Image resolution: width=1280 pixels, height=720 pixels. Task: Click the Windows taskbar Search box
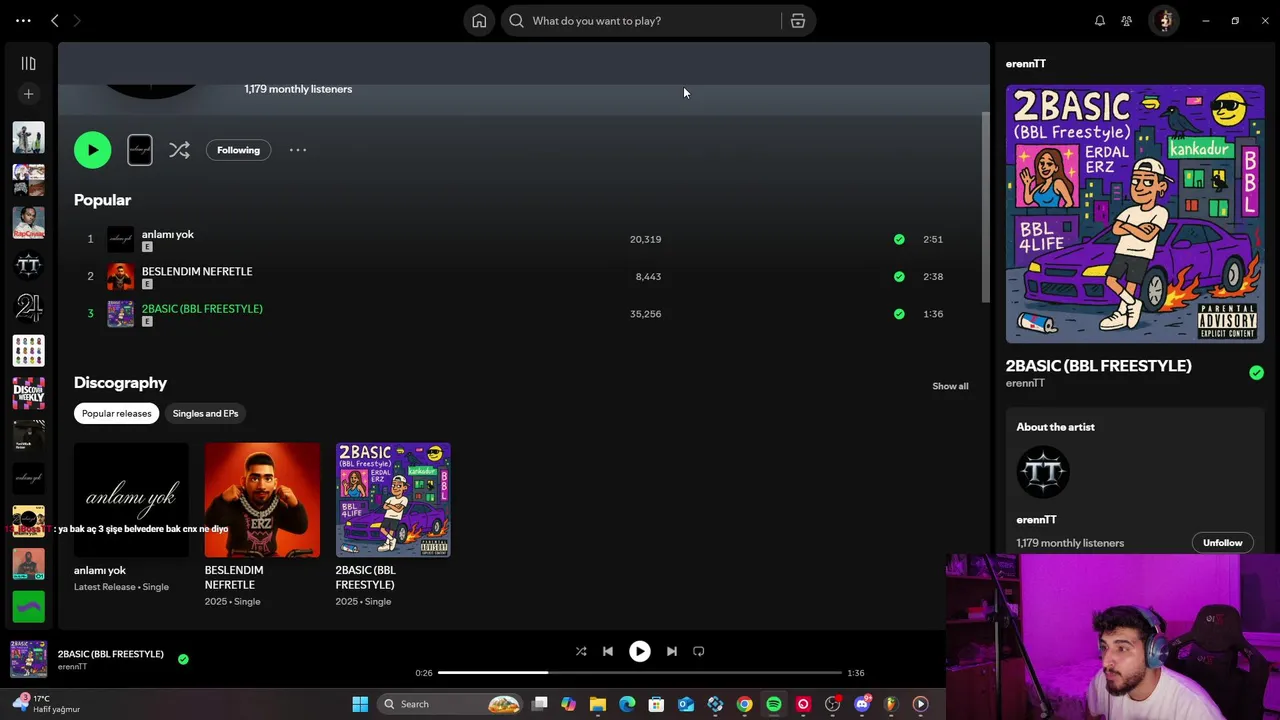click(x=450, y=704)
